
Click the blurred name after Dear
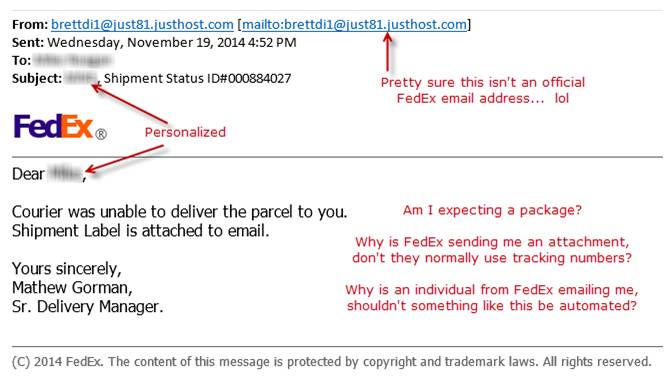[65, 174]
